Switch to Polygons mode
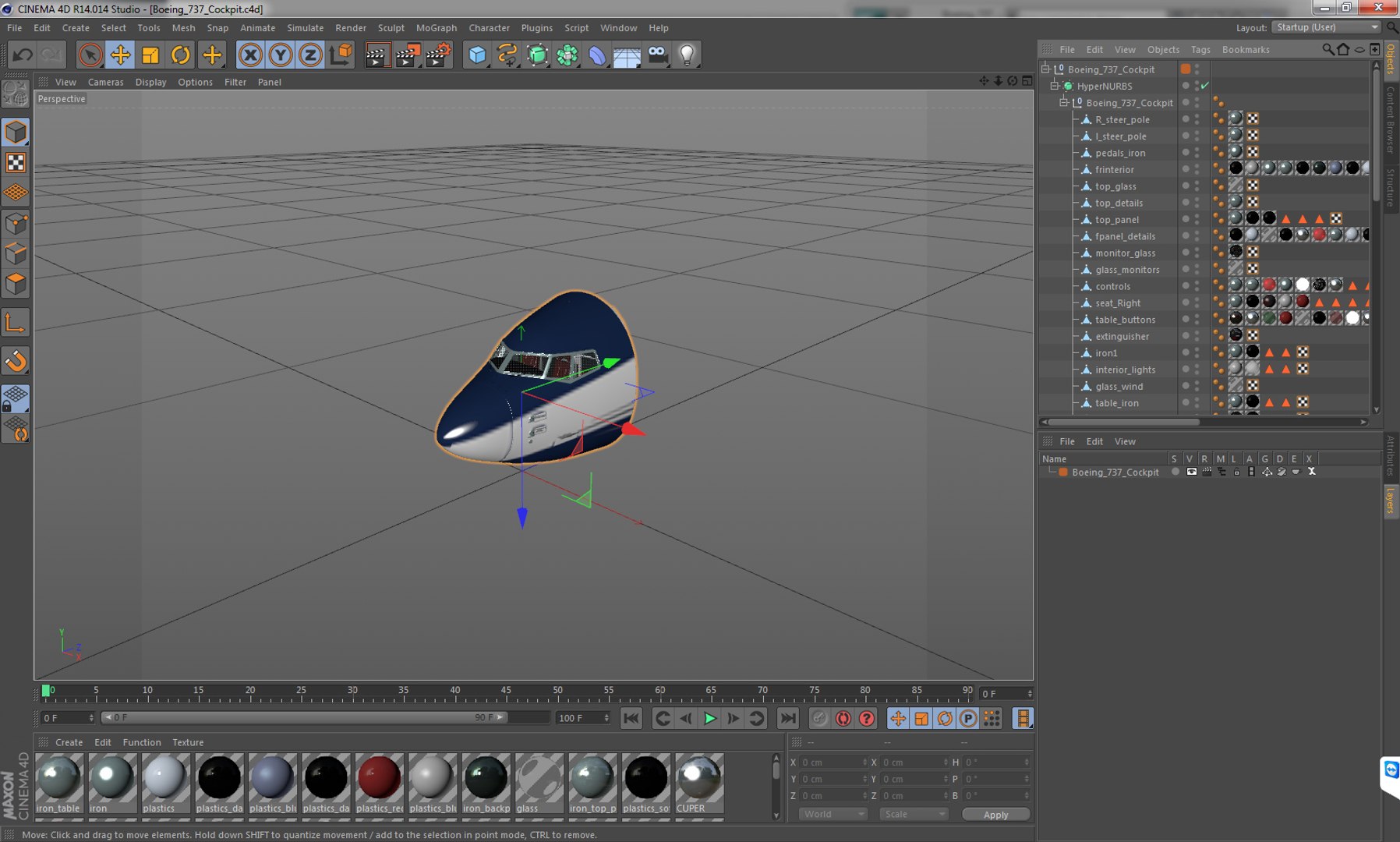The image size is (1400, 842). 16,284
